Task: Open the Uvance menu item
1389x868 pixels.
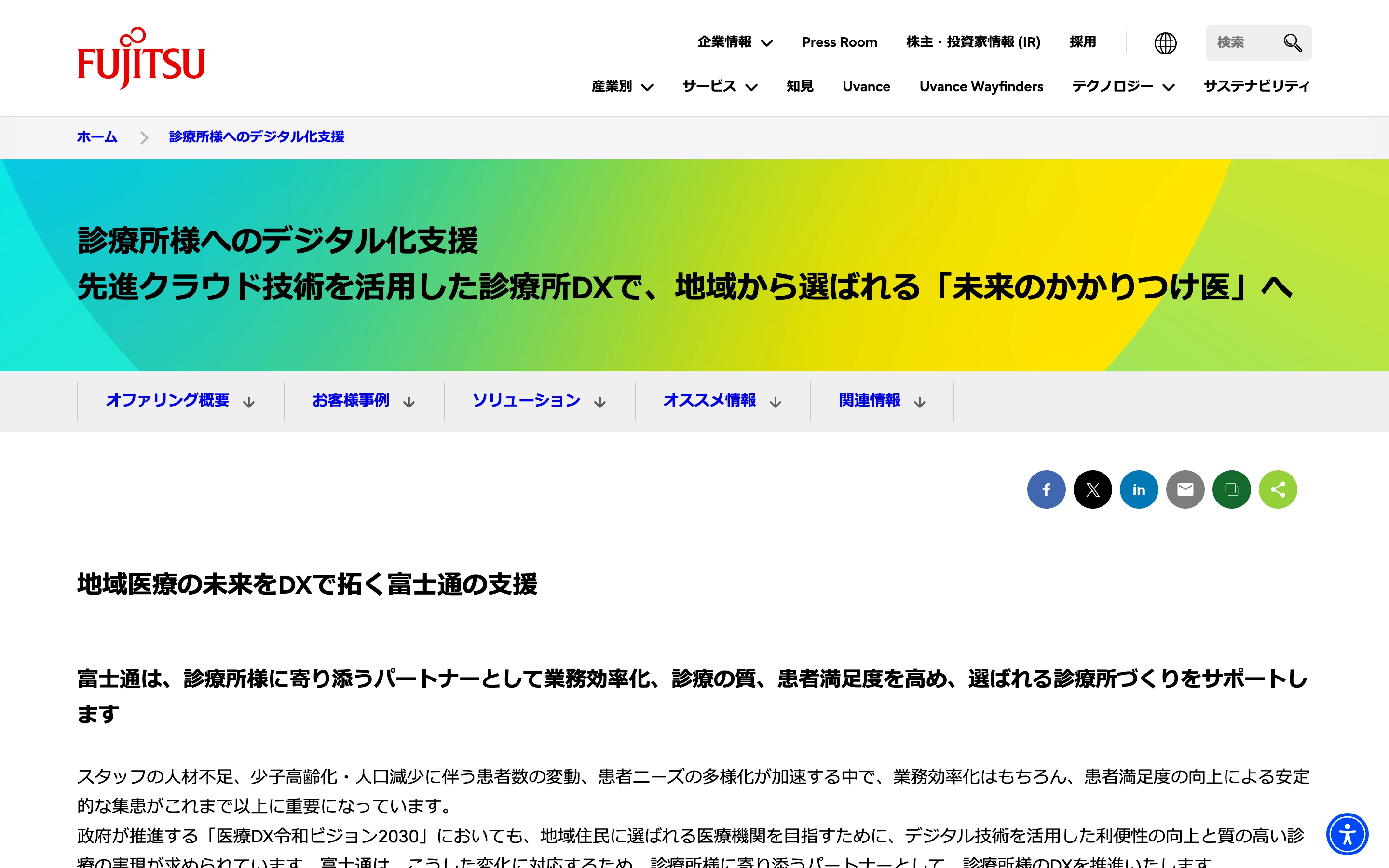Action: [866, 87]
